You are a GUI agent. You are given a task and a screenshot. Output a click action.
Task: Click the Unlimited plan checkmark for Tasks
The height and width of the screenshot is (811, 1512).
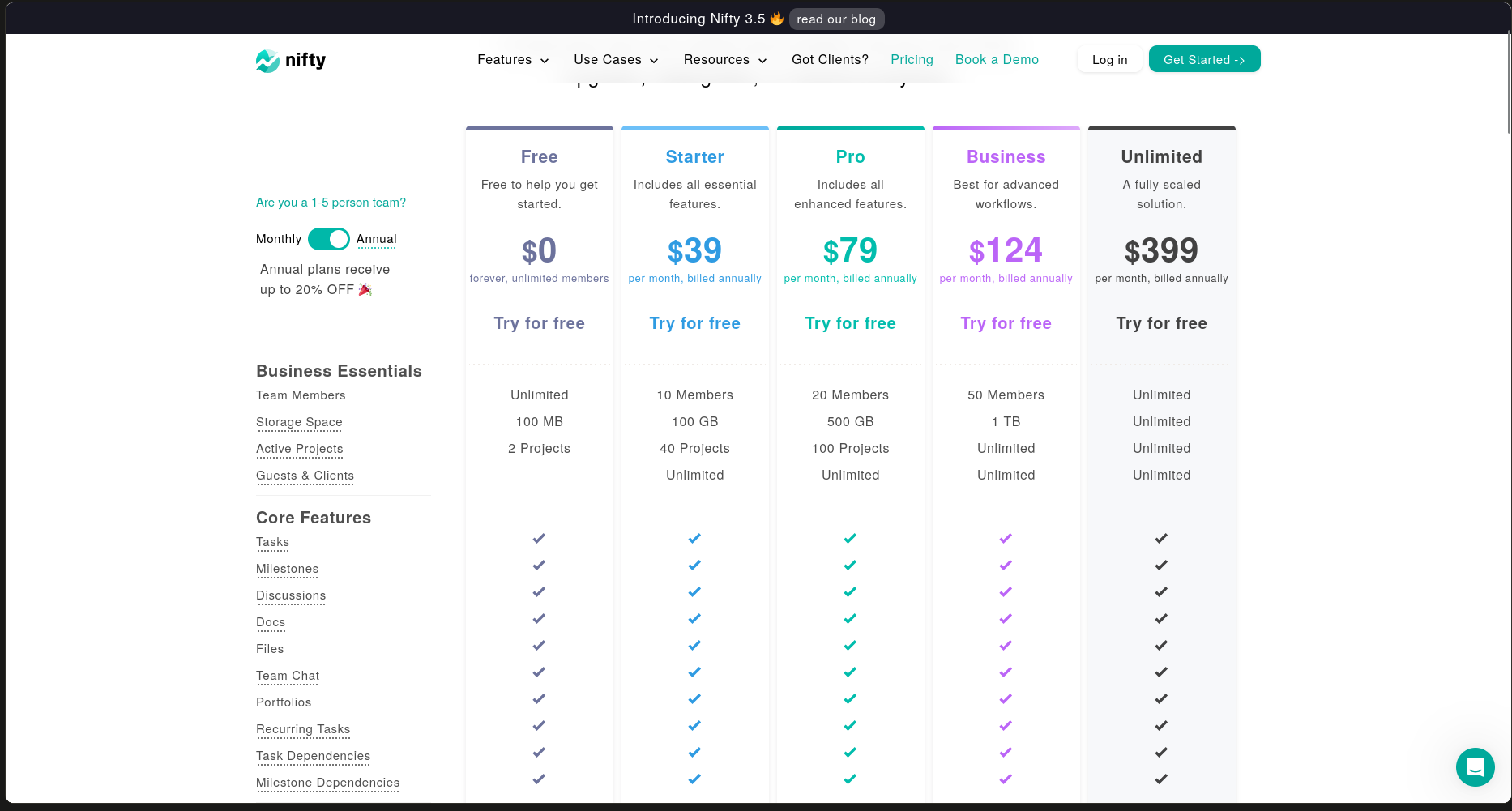tap(1161, 538)
